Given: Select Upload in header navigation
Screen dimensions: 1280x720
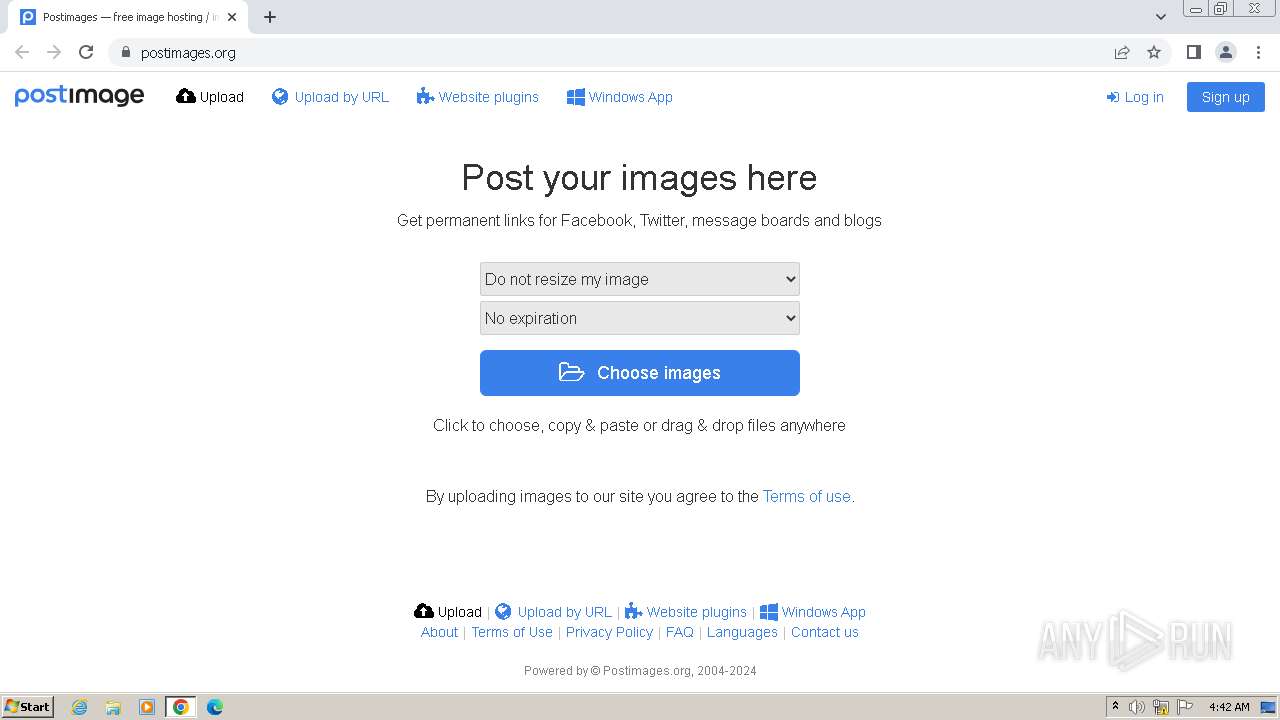Looking at the screenshot, I should pos(210,97).
